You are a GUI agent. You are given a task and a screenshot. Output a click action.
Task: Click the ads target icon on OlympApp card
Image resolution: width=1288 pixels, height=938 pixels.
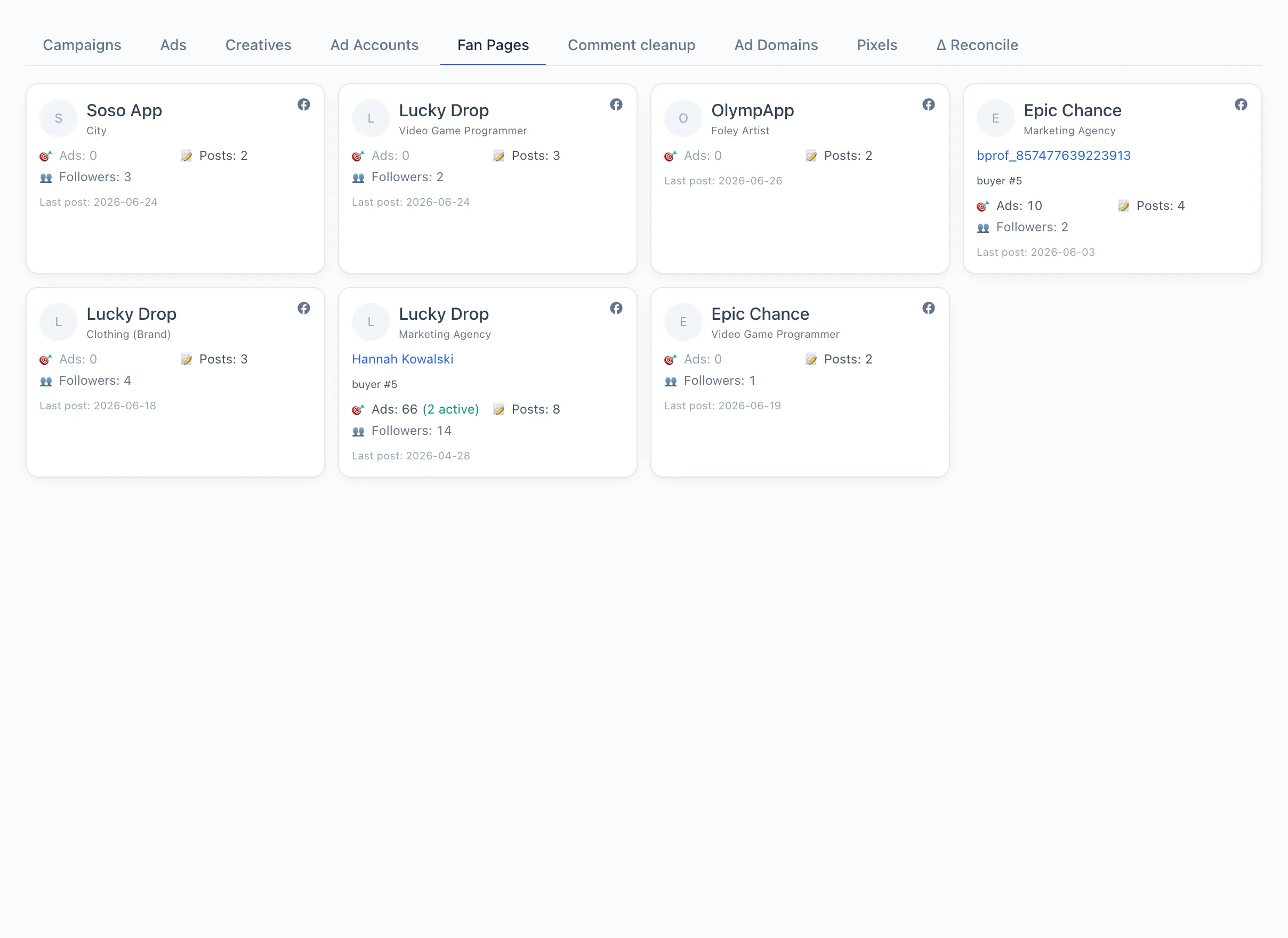point(671,156)
